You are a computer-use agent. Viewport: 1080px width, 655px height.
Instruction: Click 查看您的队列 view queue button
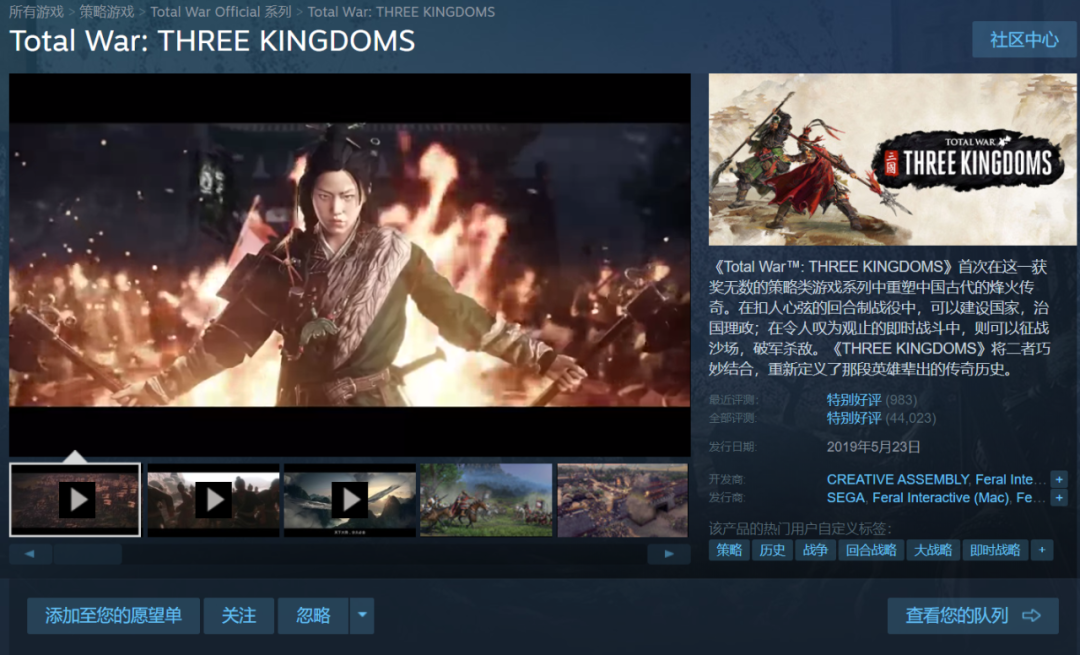pos(973,615)
